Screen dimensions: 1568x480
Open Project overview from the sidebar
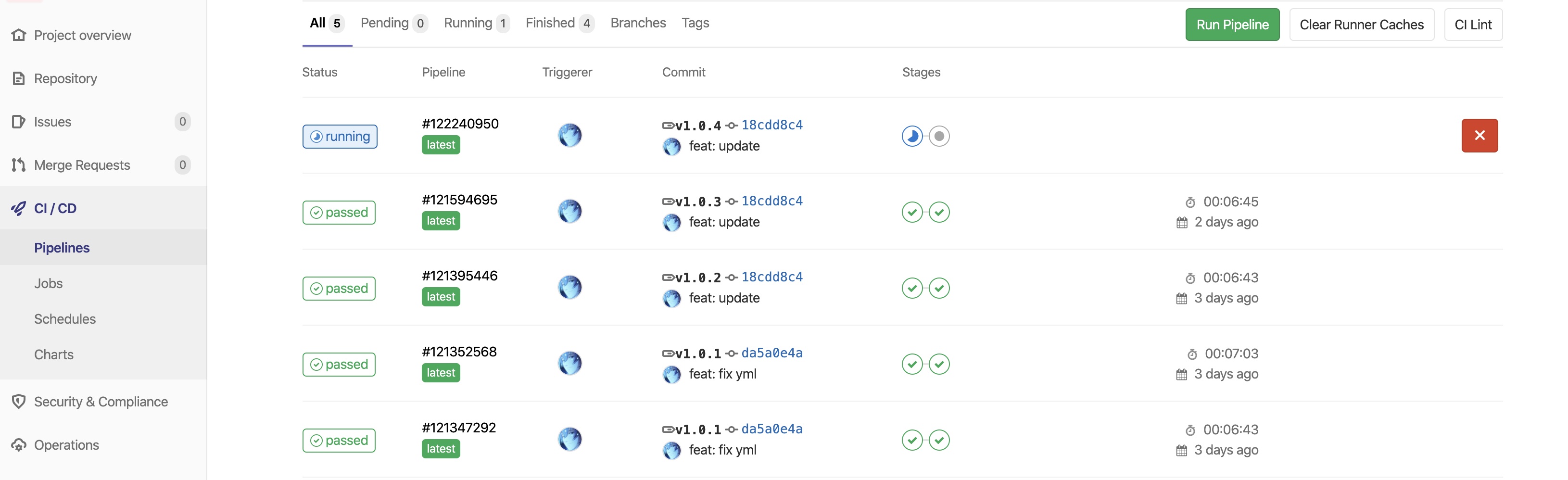82,35
